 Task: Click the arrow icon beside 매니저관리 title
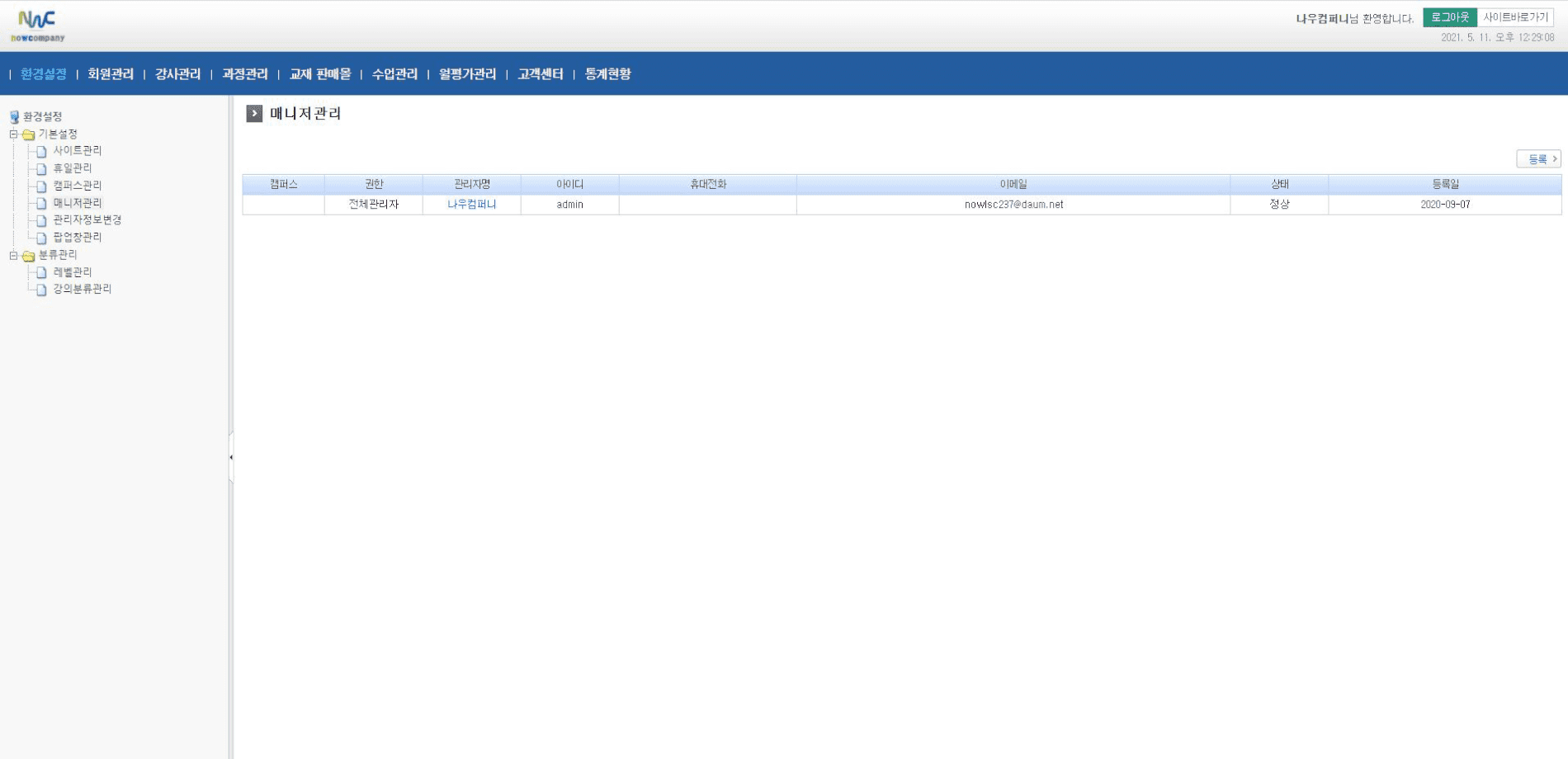pos(254,114)
